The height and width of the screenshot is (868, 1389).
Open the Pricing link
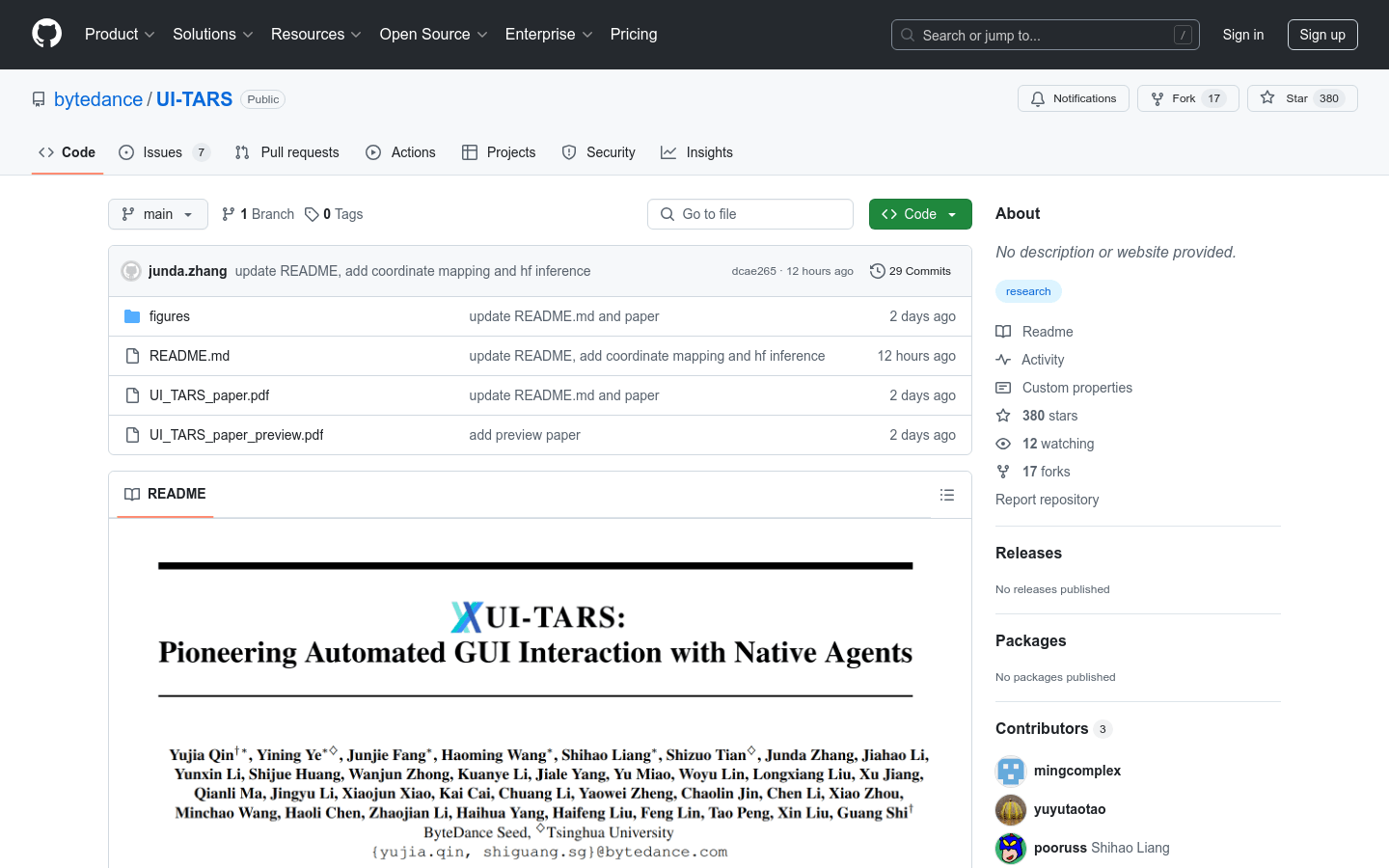click(634, 35)
